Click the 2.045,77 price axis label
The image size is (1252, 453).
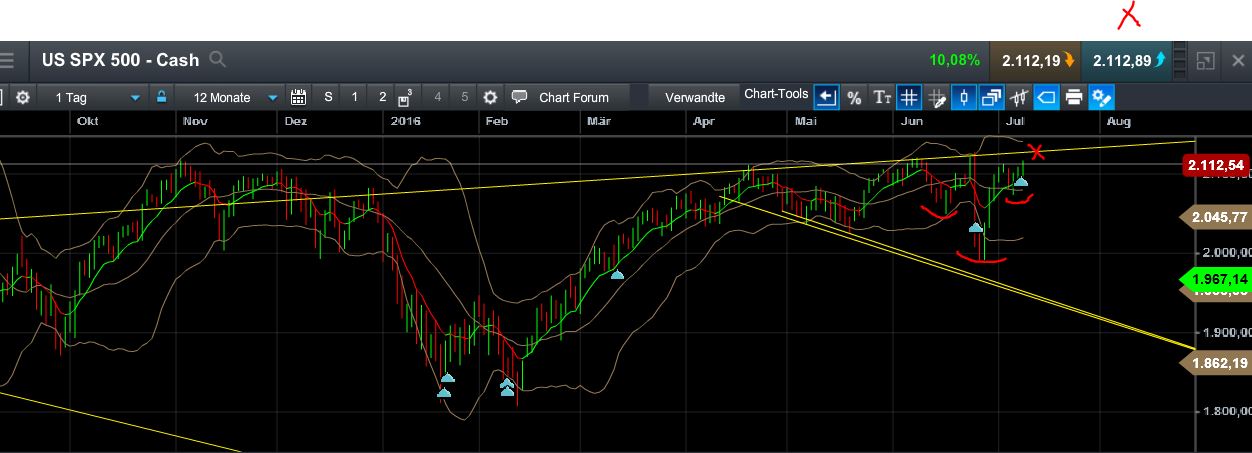pyautogui.click(x=1215, y=217)
